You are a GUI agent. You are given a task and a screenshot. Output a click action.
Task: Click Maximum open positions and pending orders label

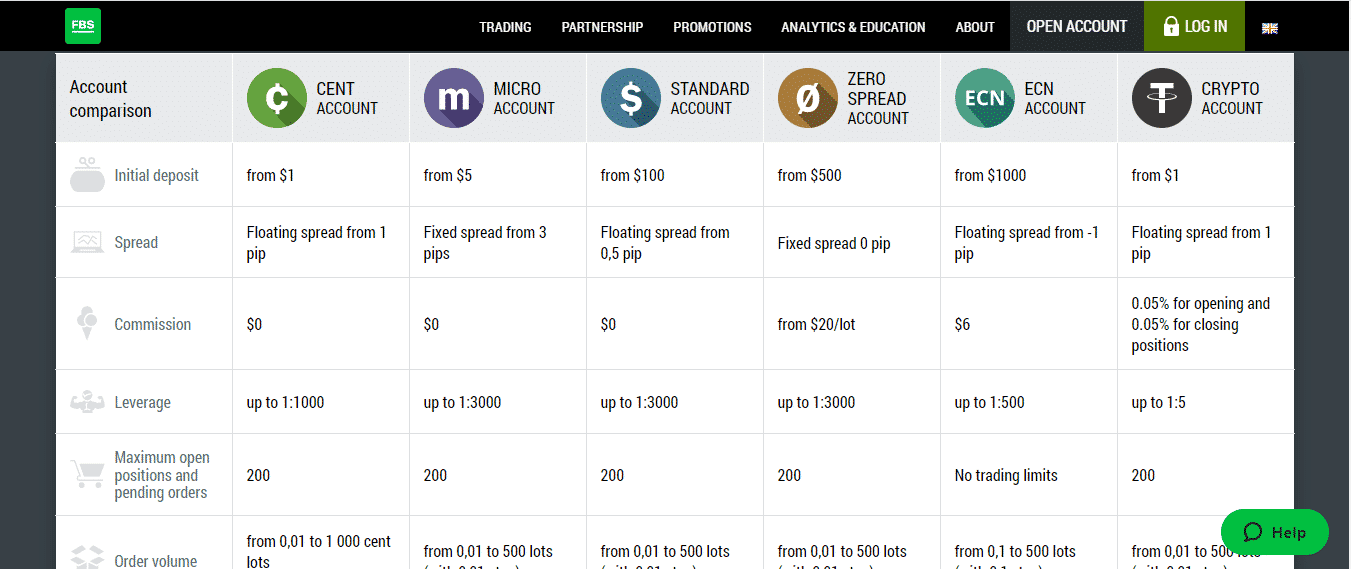162,475
